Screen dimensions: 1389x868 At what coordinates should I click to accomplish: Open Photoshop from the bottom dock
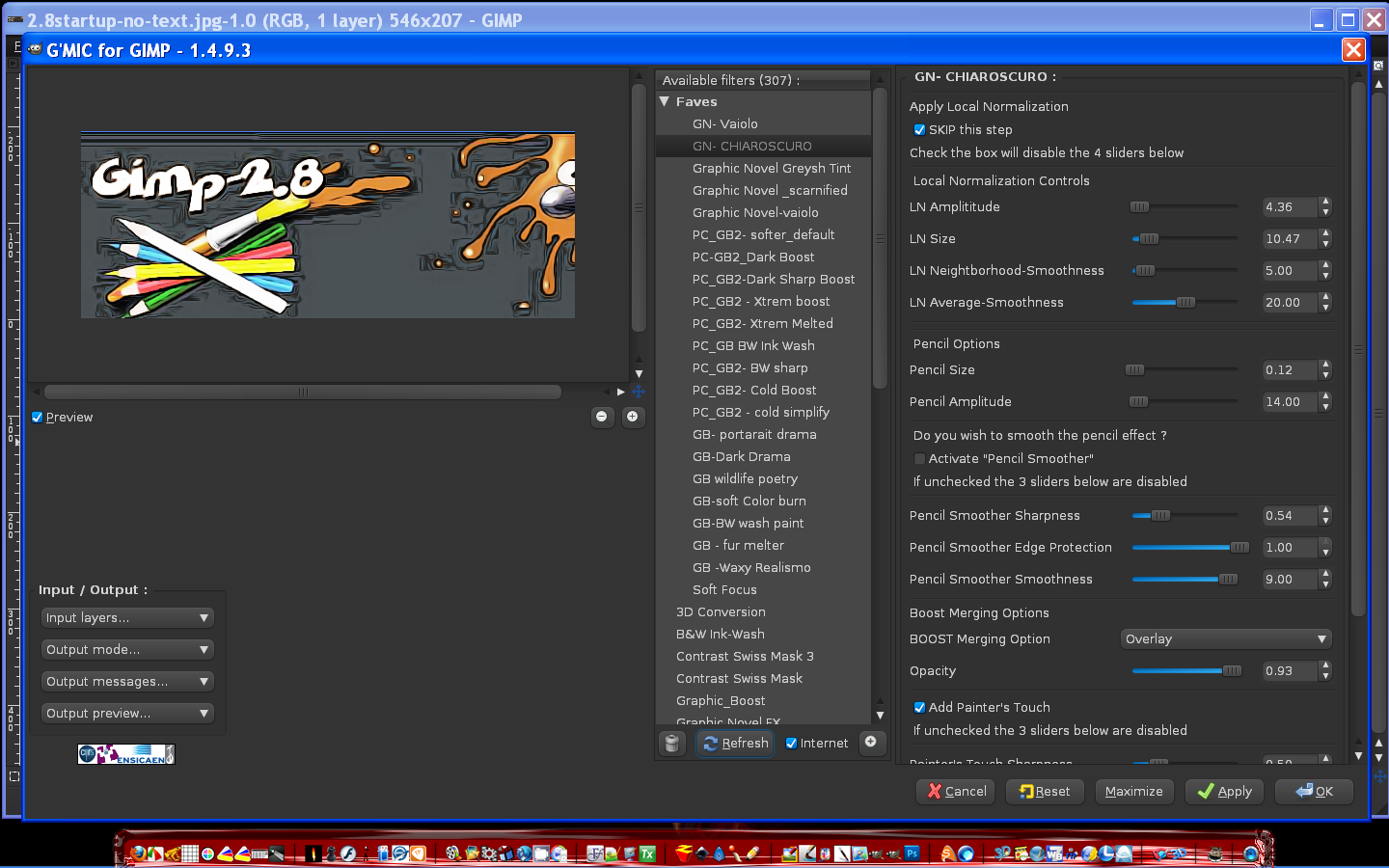(x=912, y=854)
